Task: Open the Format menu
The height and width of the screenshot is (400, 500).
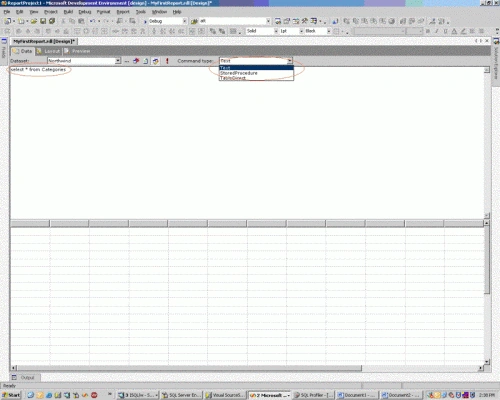Action: click(103, 12)
